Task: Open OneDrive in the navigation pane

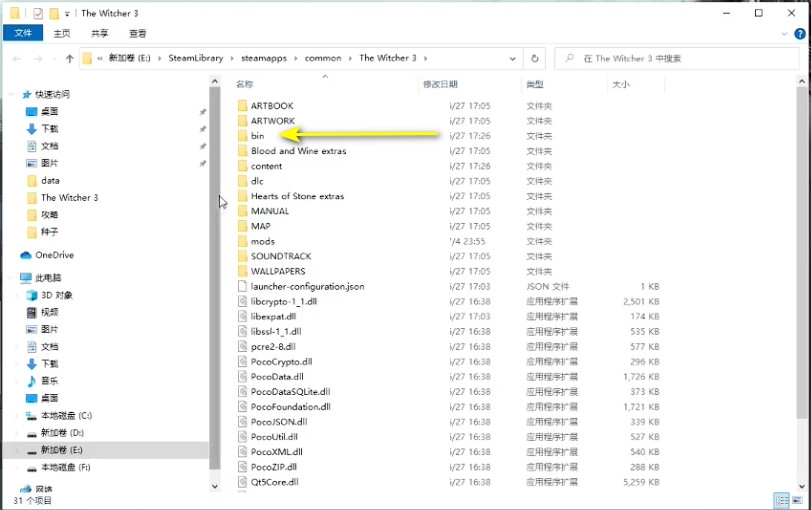Action: coord(55,255)
